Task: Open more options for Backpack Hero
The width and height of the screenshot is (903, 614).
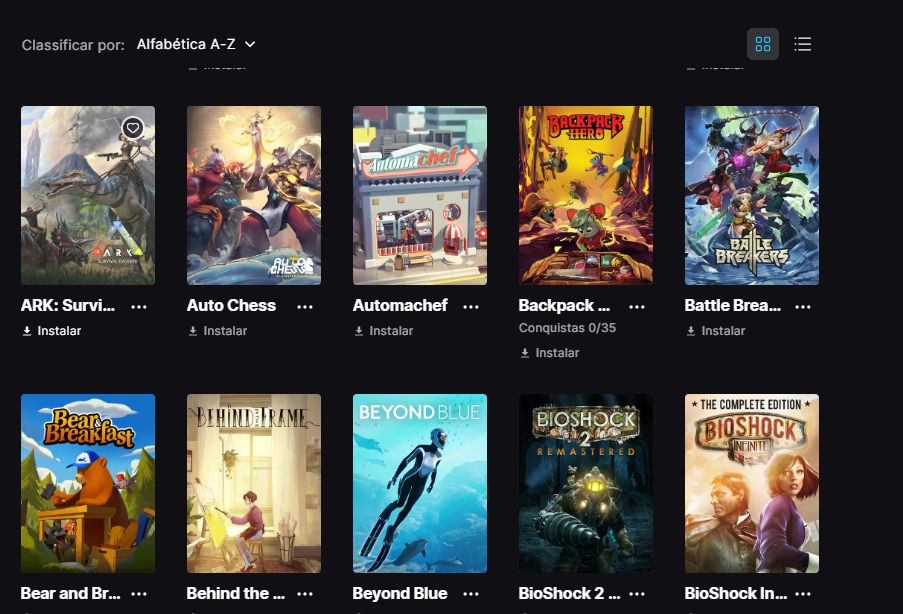Action: tap(636, 306)
